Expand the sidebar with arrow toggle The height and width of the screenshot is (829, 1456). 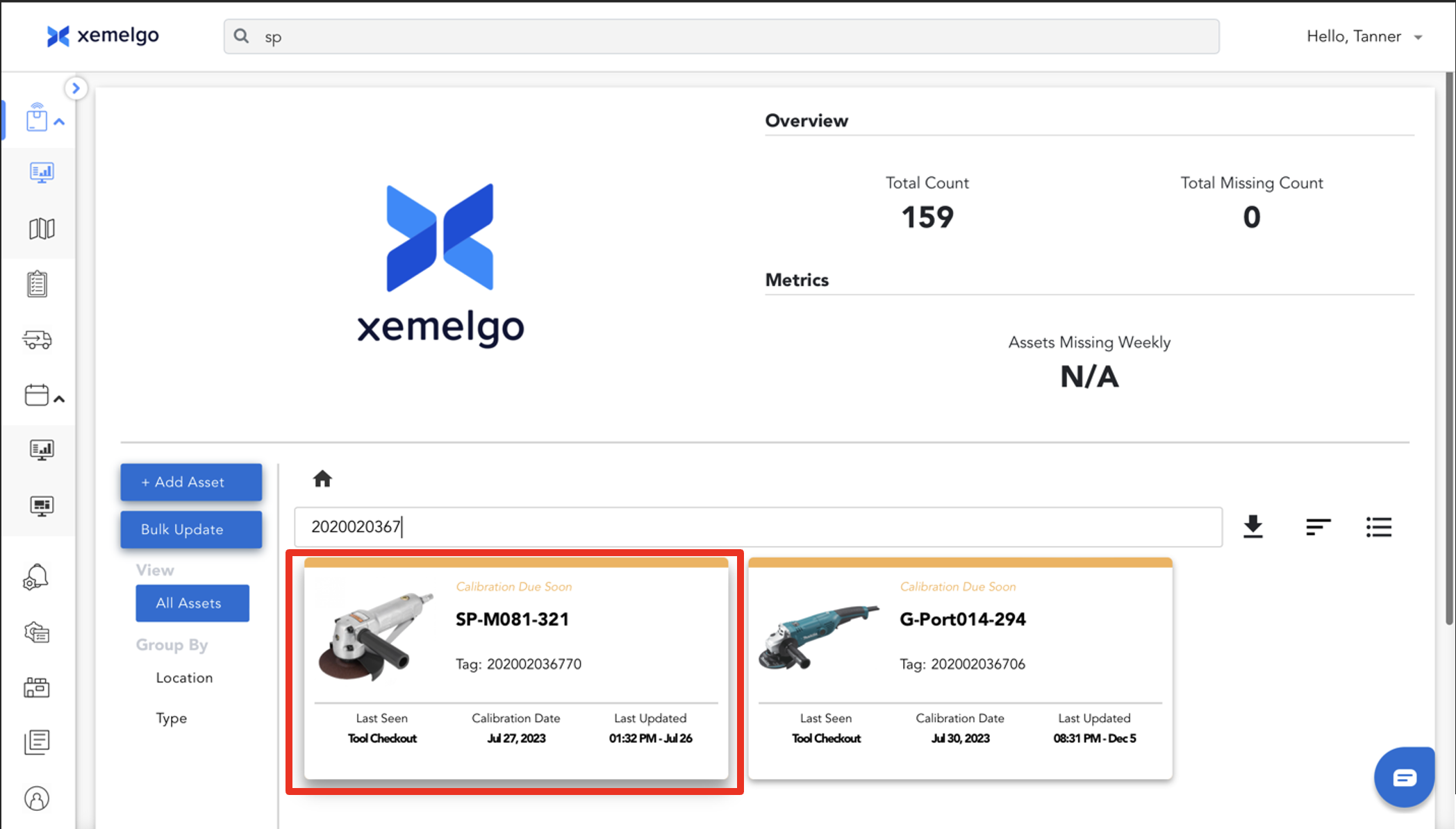76,88
